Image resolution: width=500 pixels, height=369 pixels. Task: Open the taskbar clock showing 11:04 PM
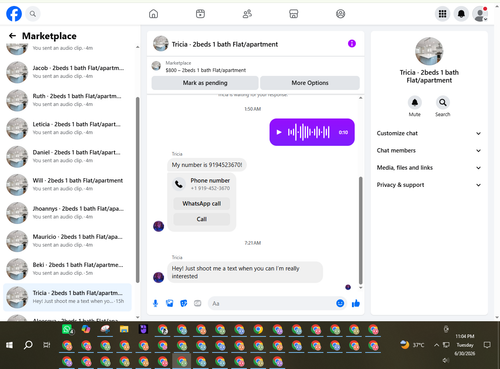[465, 345]
